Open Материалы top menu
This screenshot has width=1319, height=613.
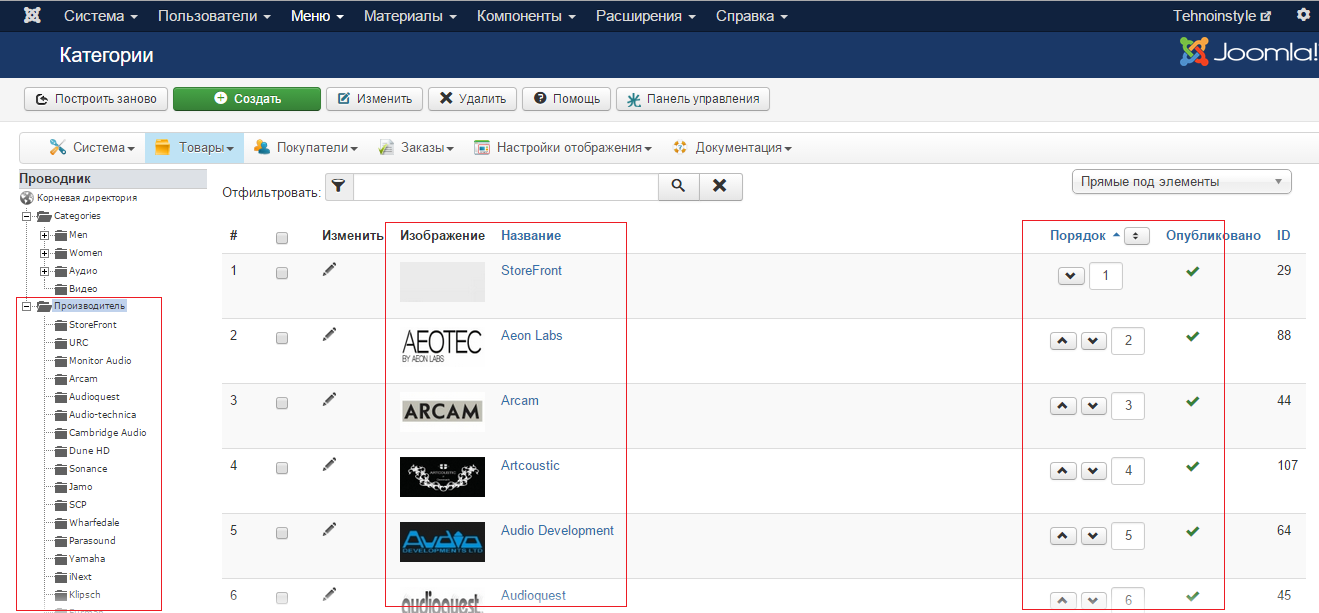pos(410,16)
